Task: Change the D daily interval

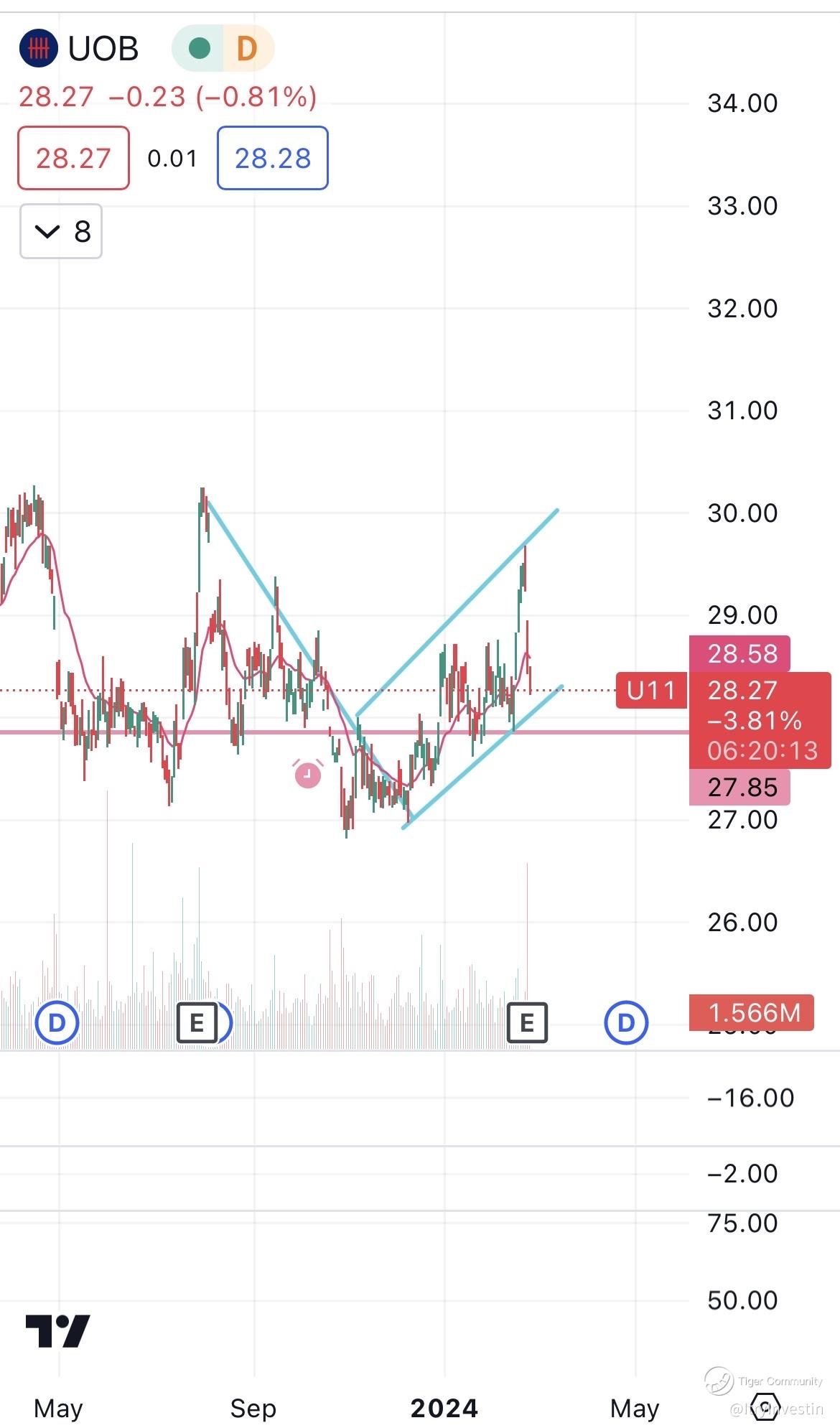Action: coord(247,49)
